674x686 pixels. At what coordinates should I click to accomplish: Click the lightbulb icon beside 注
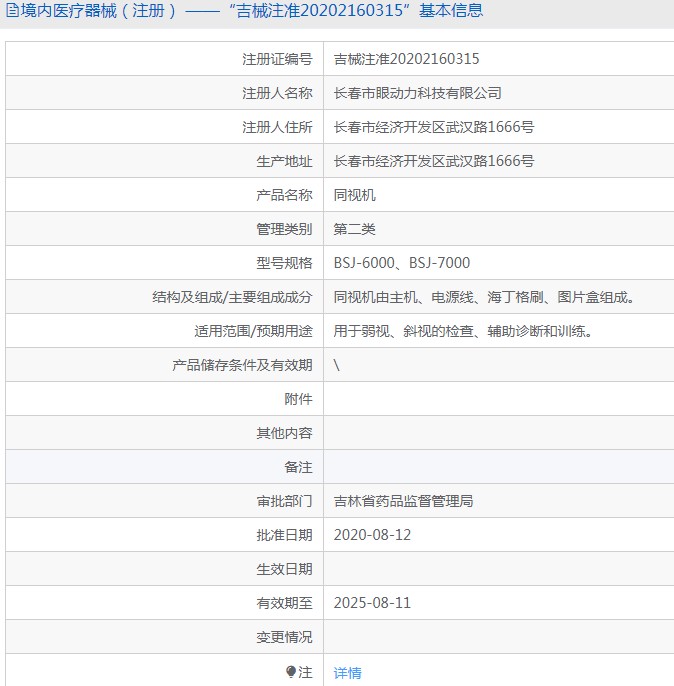291,672
